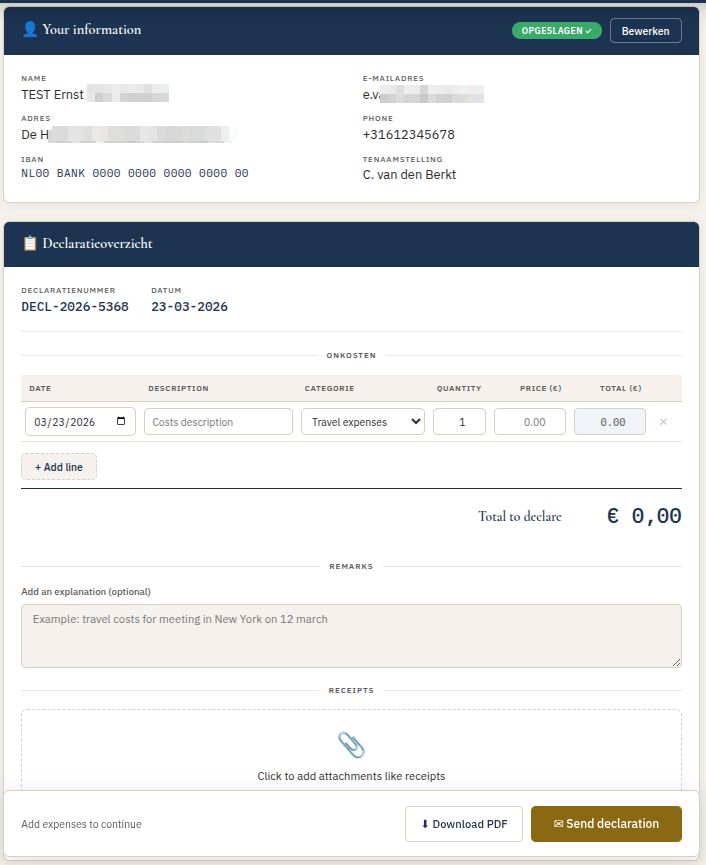The width and height of the screenshot is (706, 865).
Task: Click the Total amount field in row
Action: [609, 422]
